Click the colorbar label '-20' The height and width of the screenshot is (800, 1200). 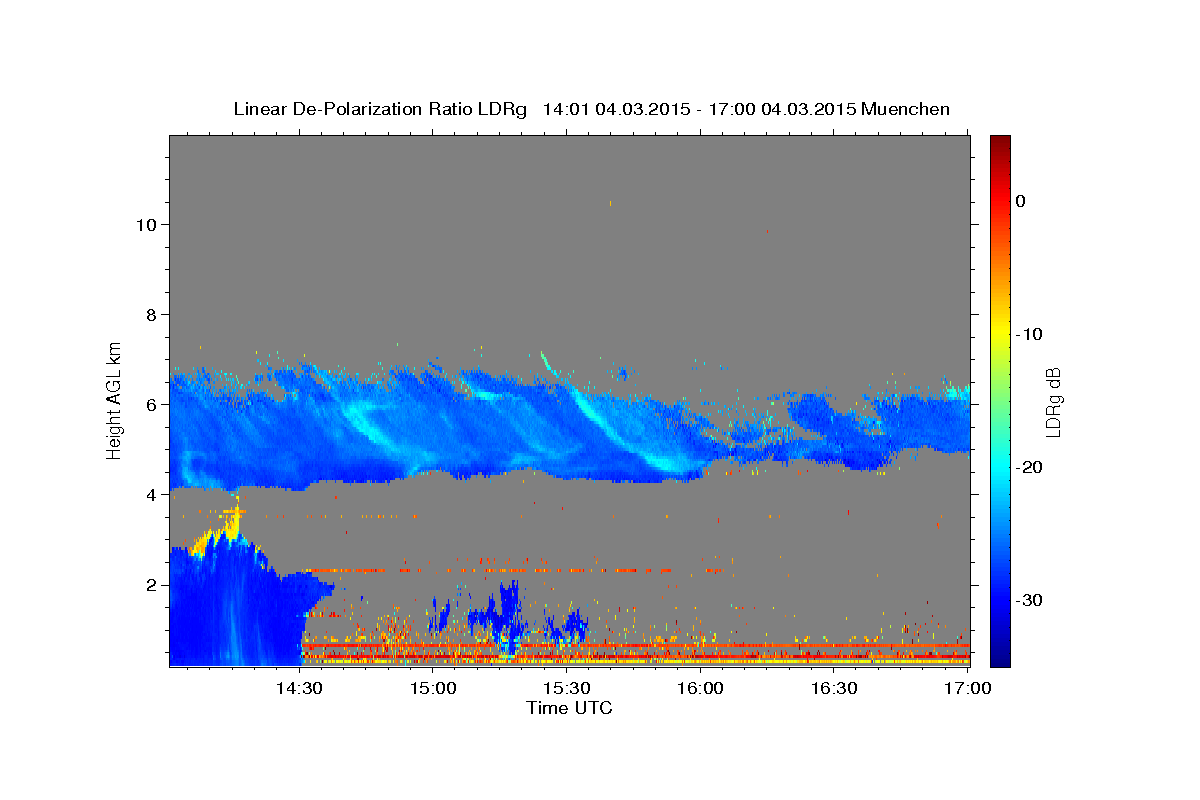coord(1030,467)
